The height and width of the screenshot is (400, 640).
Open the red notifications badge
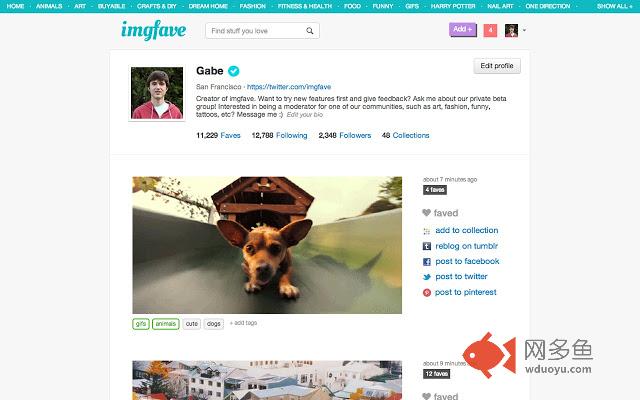point(490,30)
